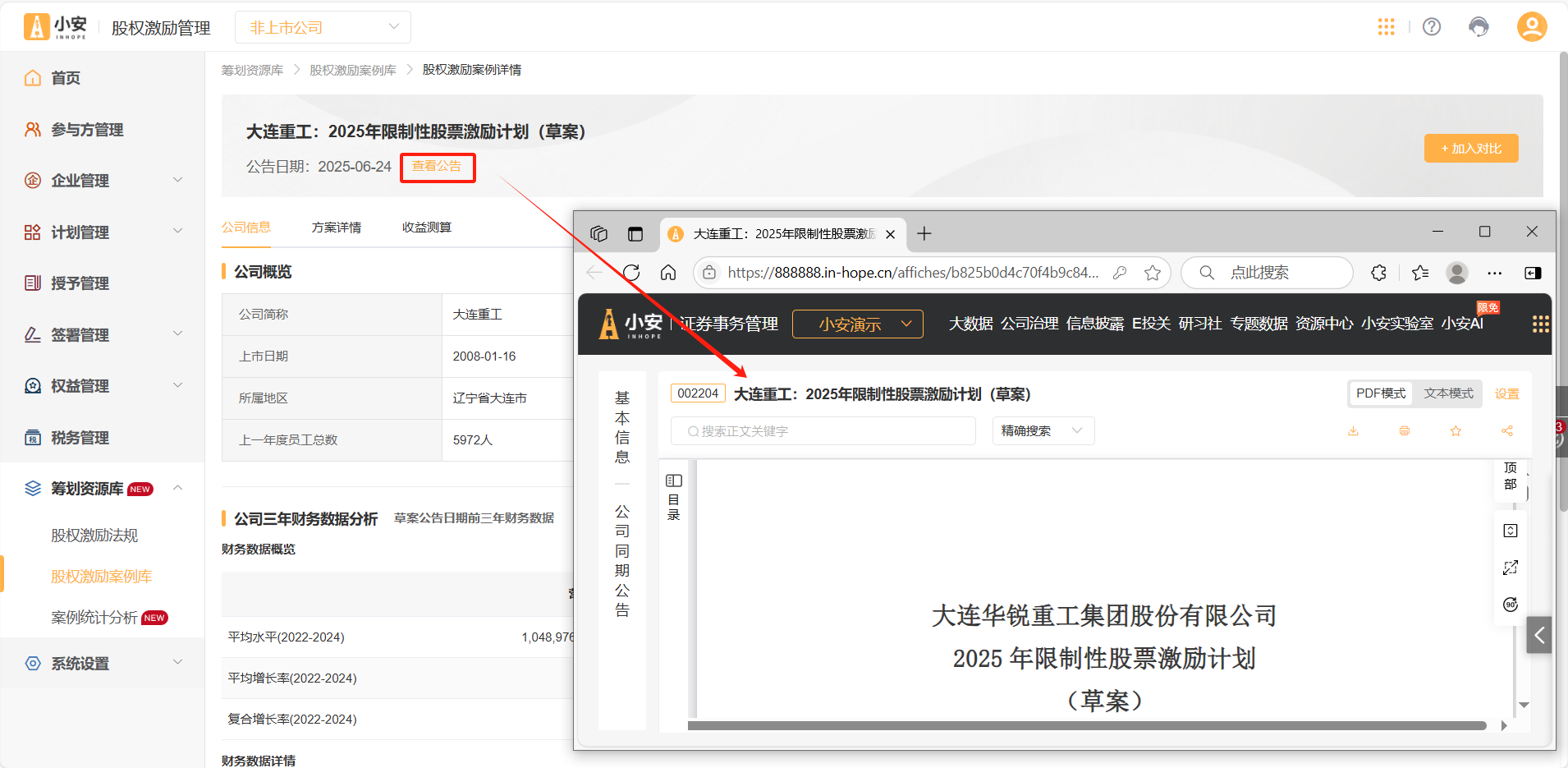Click the URL address bar
Viewport: 1568px width, 768px height.
point(913,273)
